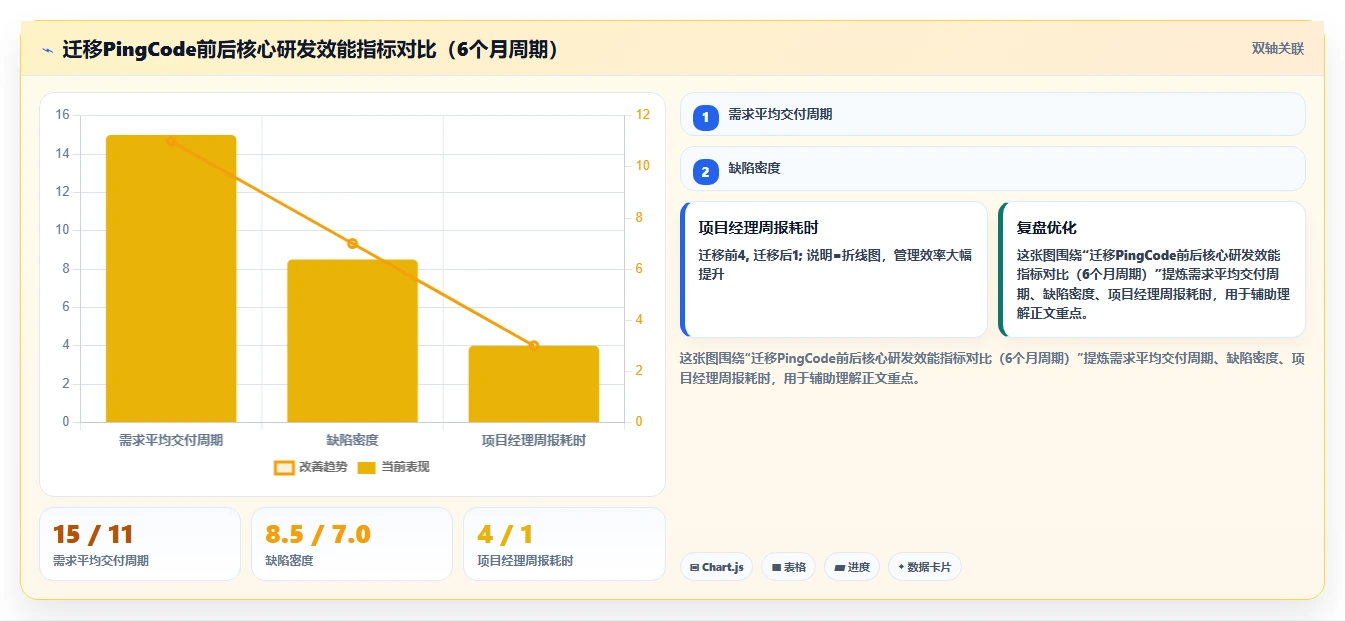Select the 表格 tag chip
This screenshot has height=621, width=1345.
pyautogui.click(x=788, y=567)
